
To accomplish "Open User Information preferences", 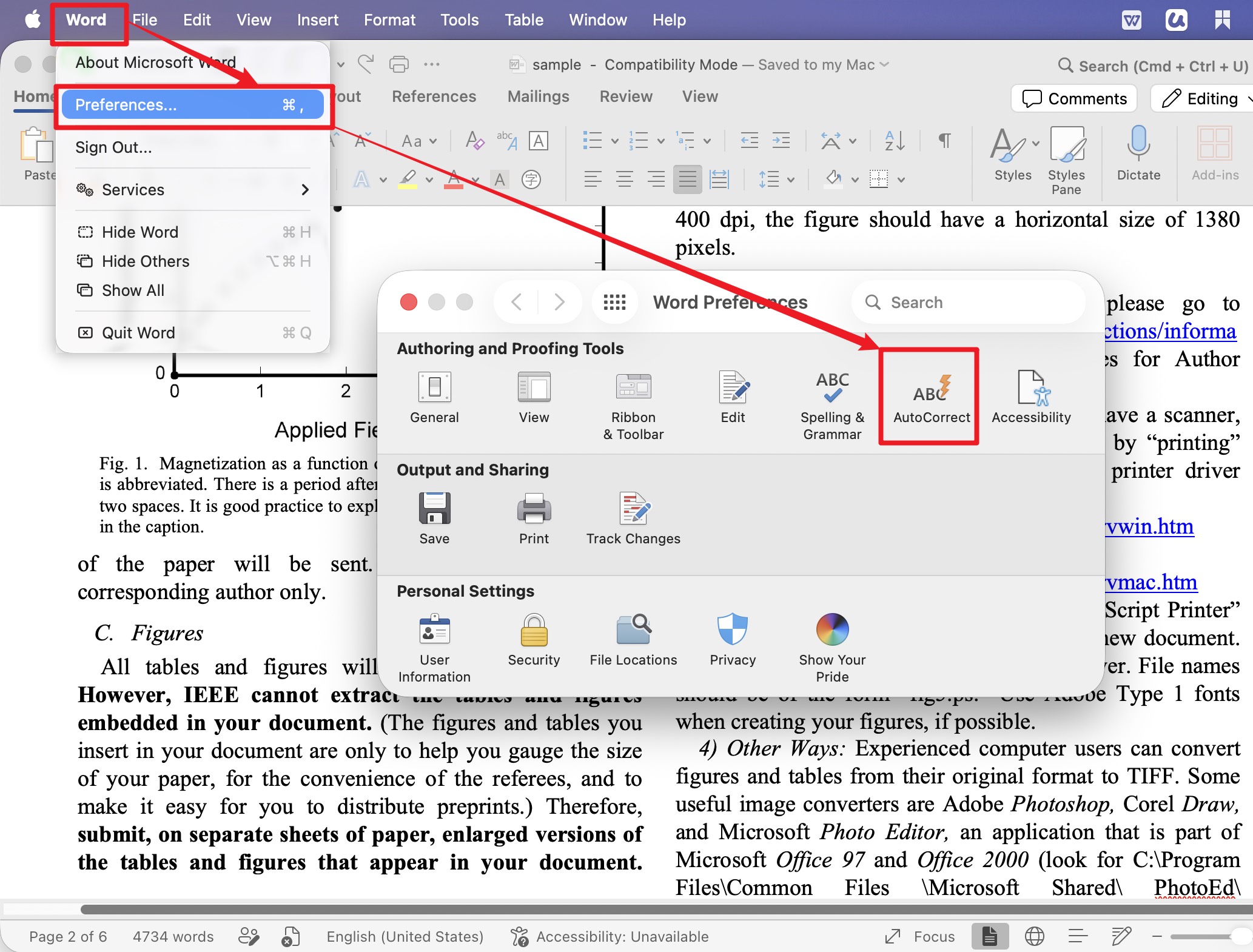I will (x=434, y=649).
